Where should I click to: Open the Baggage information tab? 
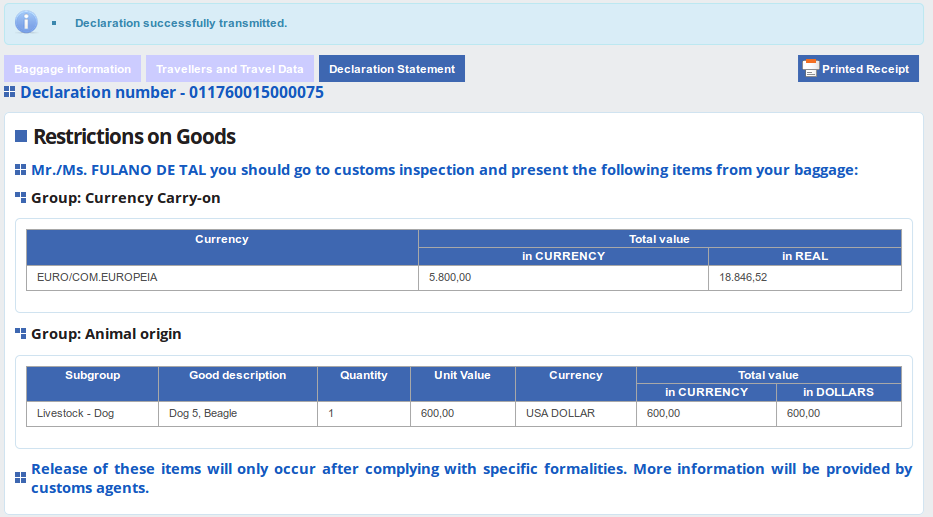(72, 69)
